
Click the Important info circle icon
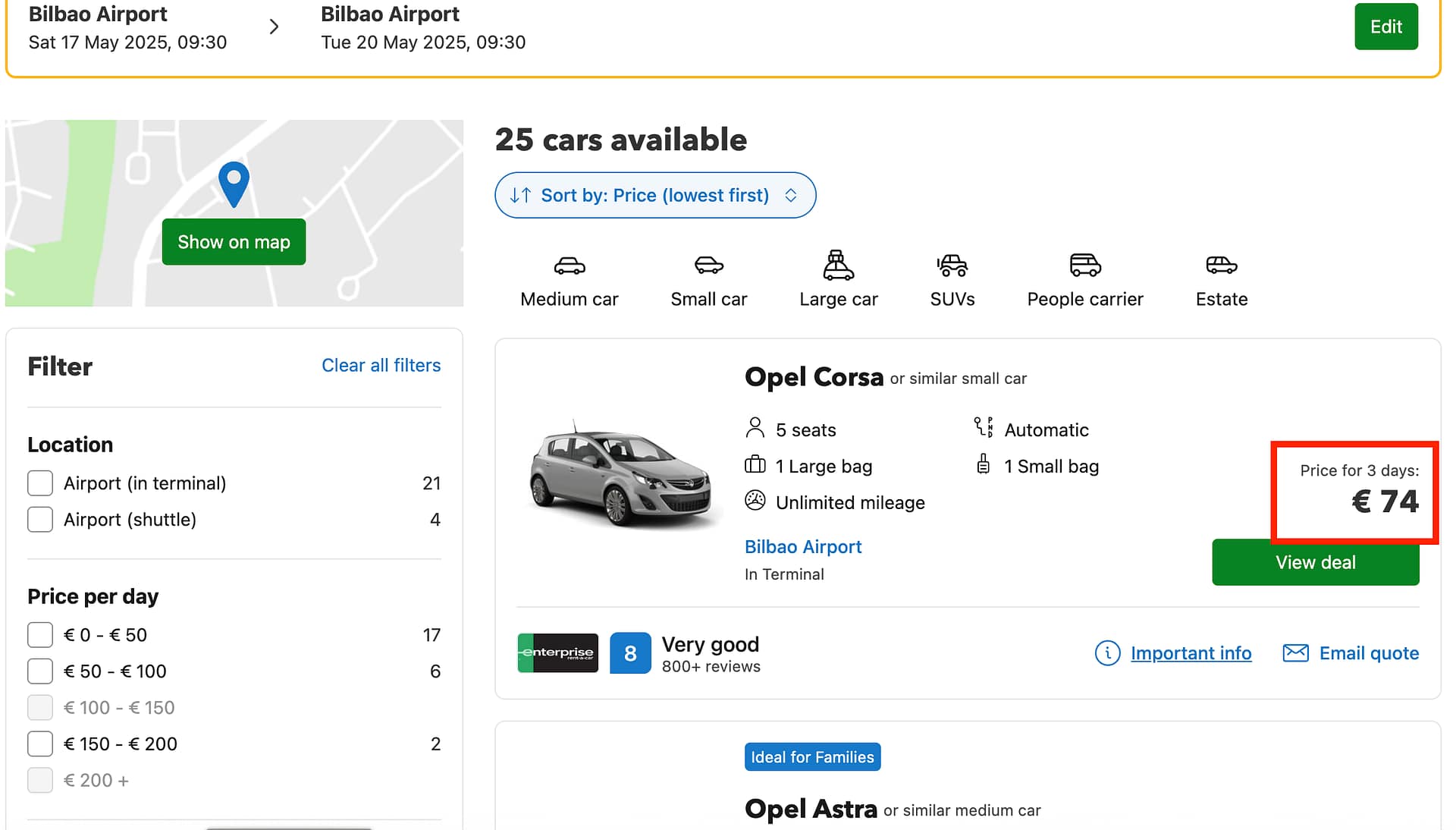(x=1107, y=653)
